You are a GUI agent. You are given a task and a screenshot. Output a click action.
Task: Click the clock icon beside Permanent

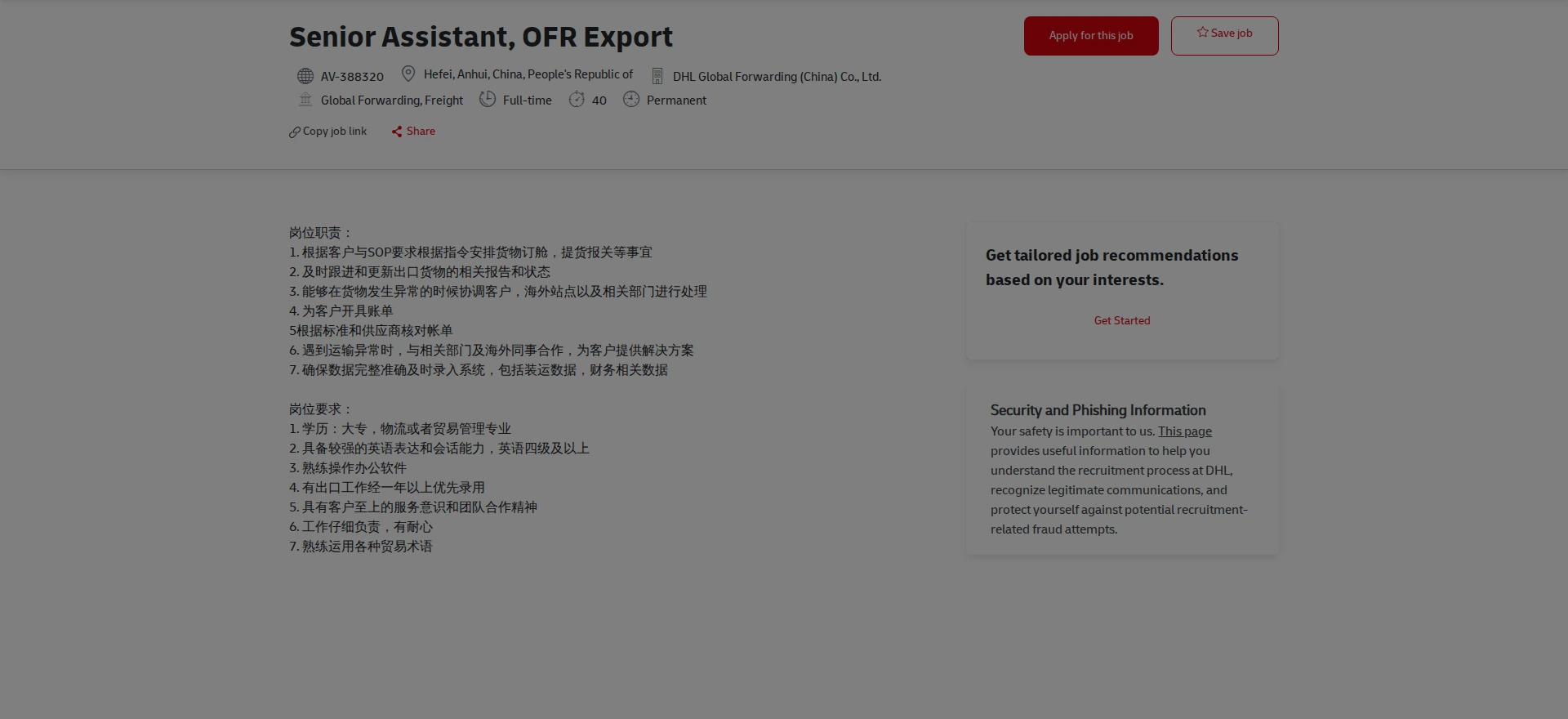[x=631, y=100]
